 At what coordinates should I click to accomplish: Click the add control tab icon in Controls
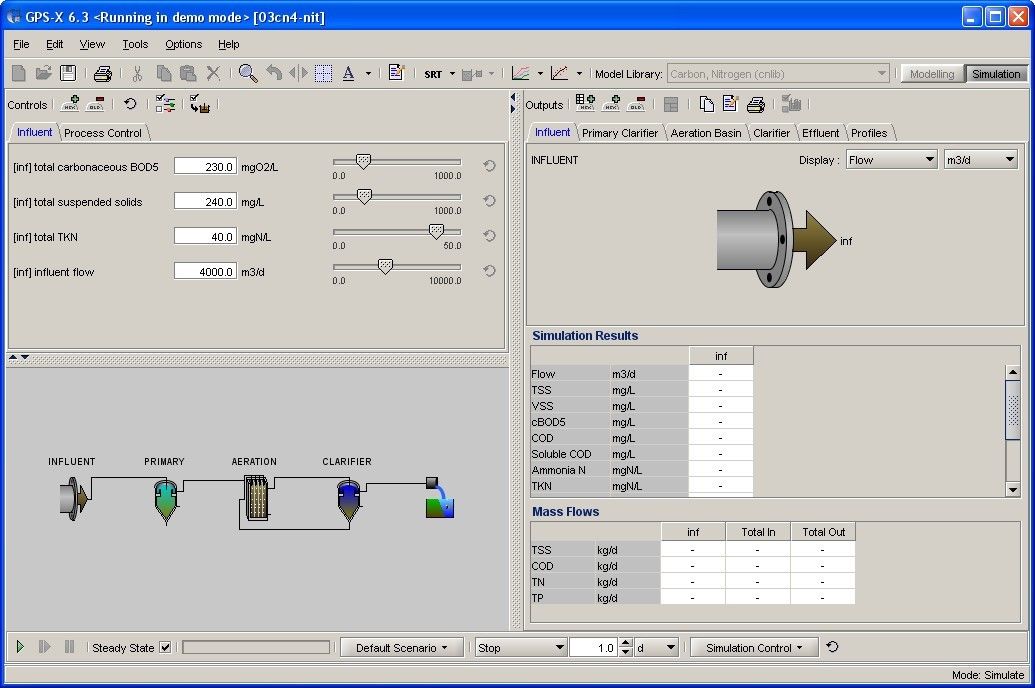[x=71, y=104]
